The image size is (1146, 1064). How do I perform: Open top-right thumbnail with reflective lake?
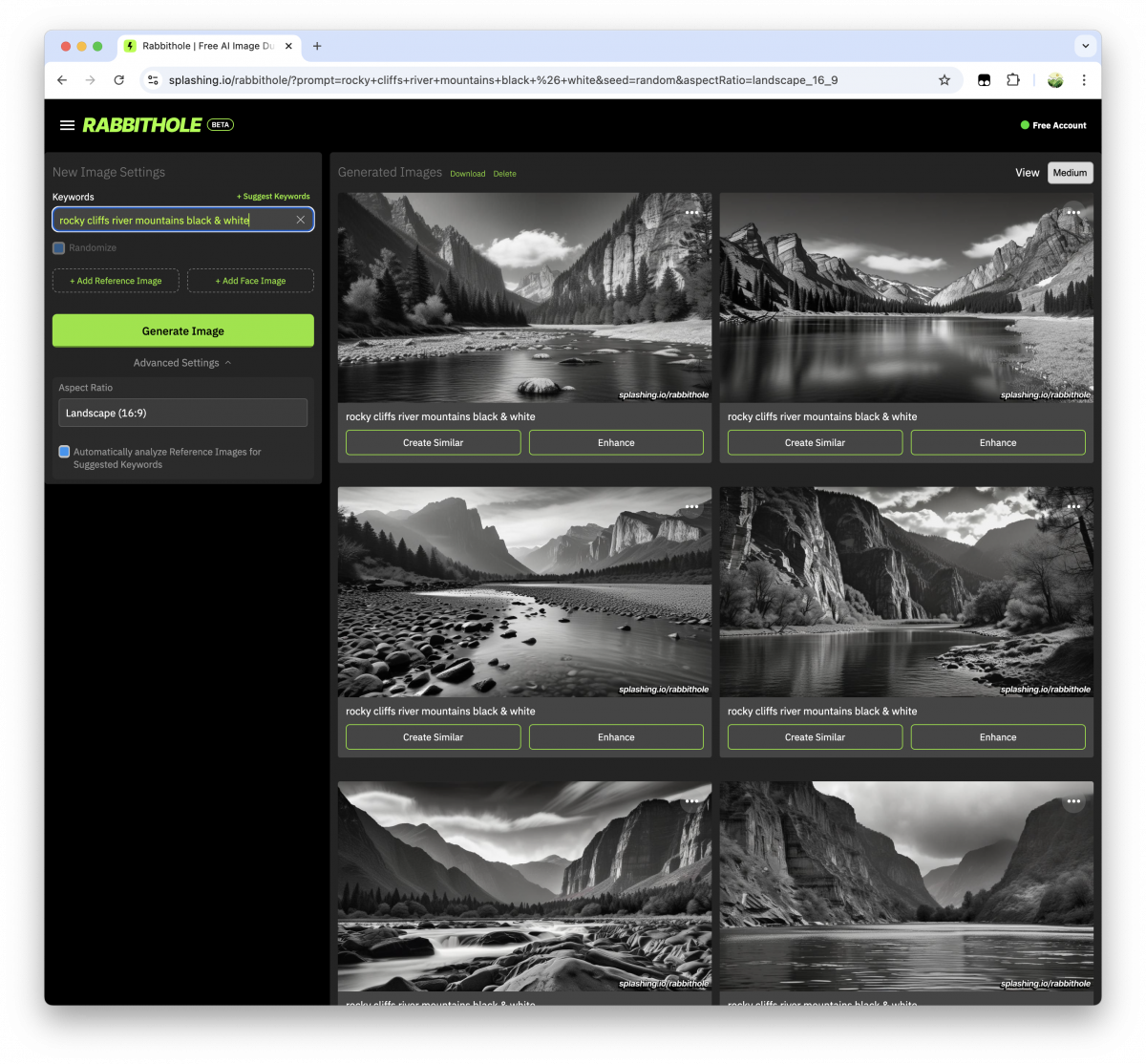click(x=906, y=297)
